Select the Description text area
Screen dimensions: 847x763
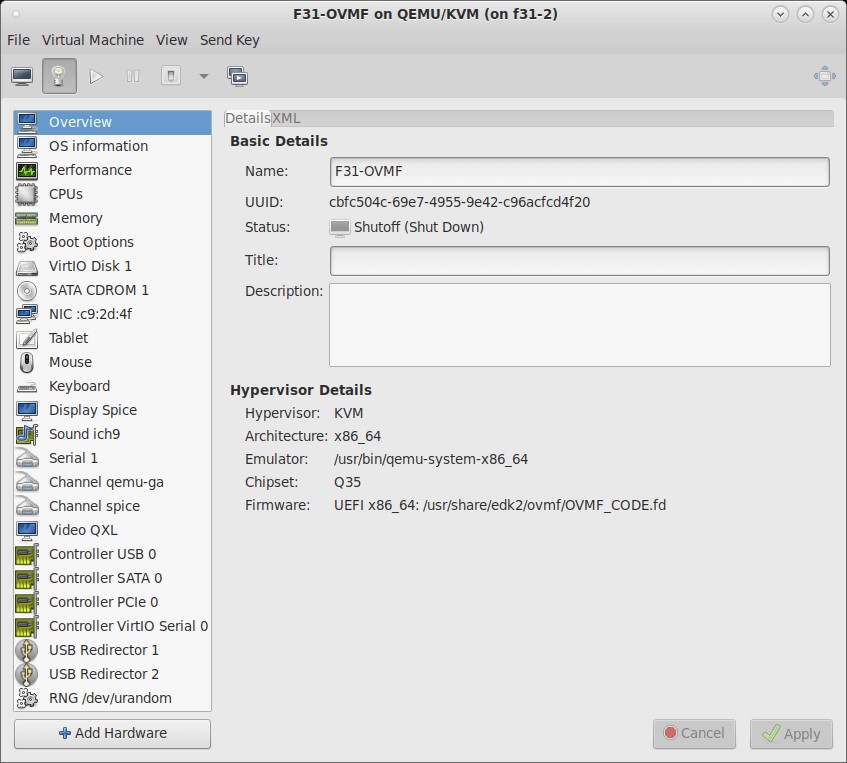(578, 325)
